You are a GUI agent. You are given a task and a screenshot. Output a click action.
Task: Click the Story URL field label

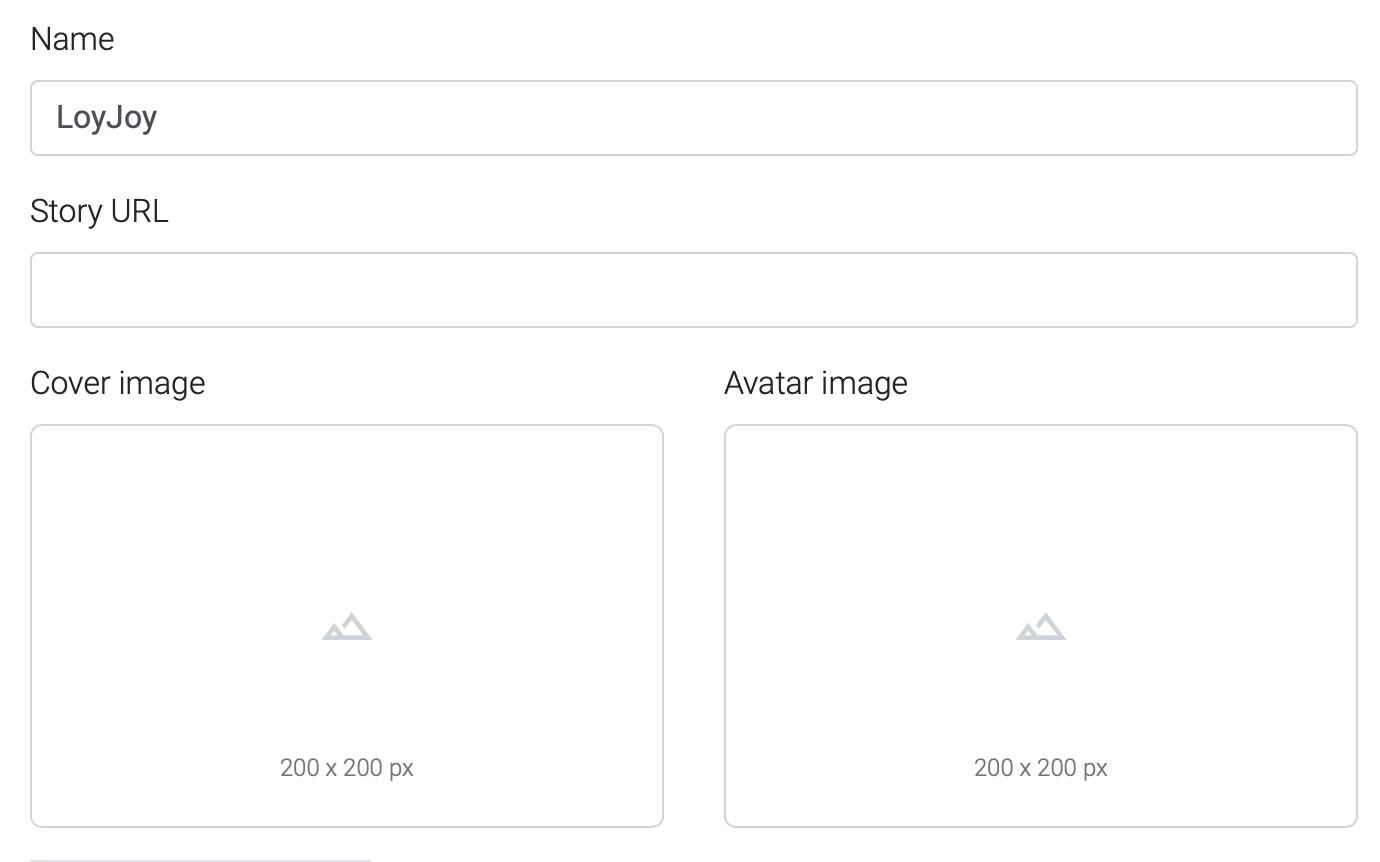pyautogui.click(x=100, y=211)
